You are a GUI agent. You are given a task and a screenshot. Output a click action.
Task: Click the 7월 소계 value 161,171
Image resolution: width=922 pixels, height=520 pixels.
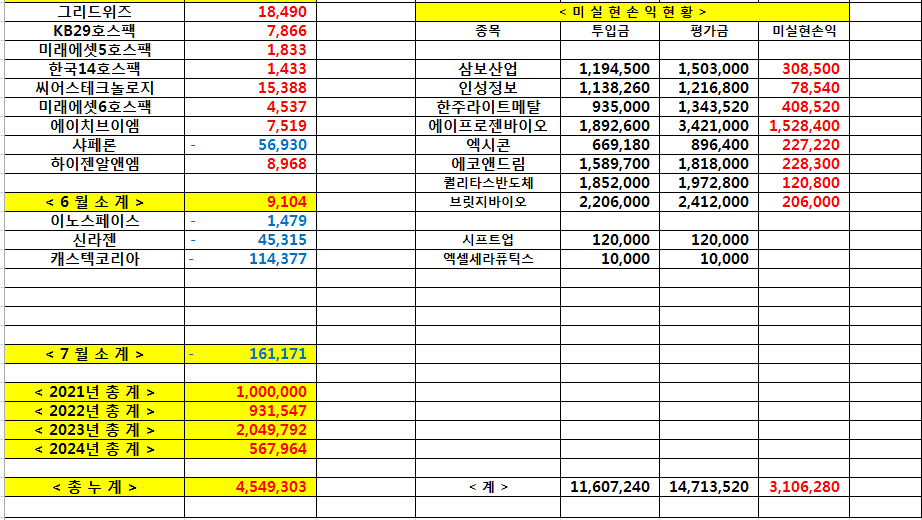pyautogui.click(x=278, y=354)
